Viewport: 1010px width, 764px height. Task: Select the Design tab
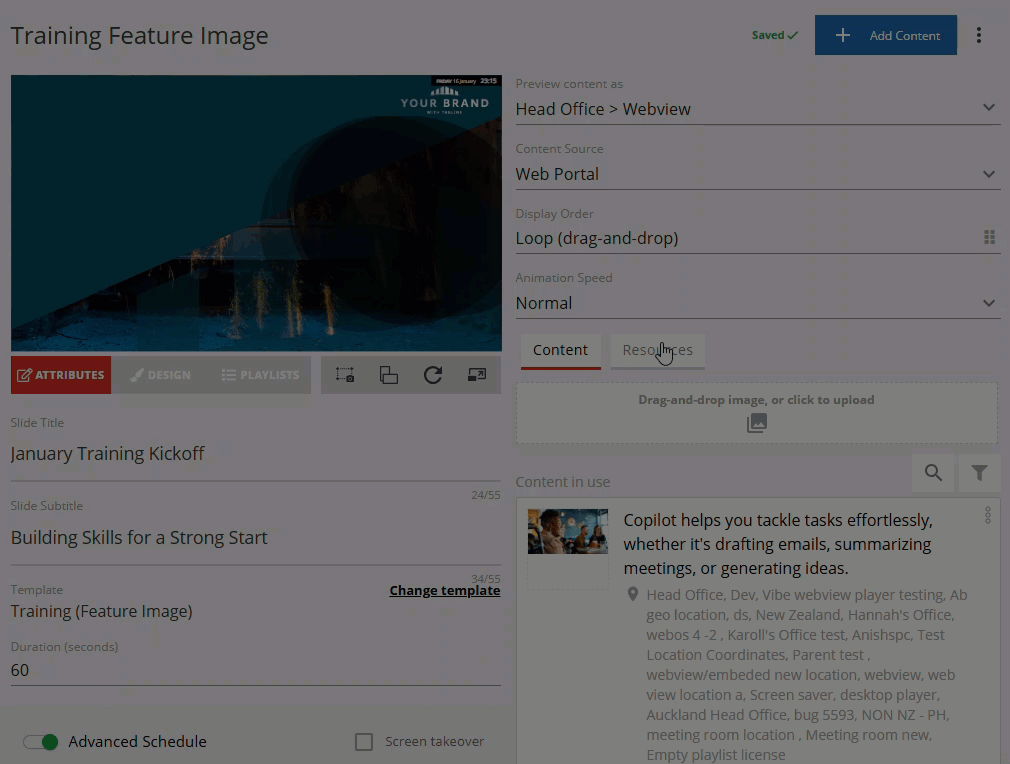[161, 375]
